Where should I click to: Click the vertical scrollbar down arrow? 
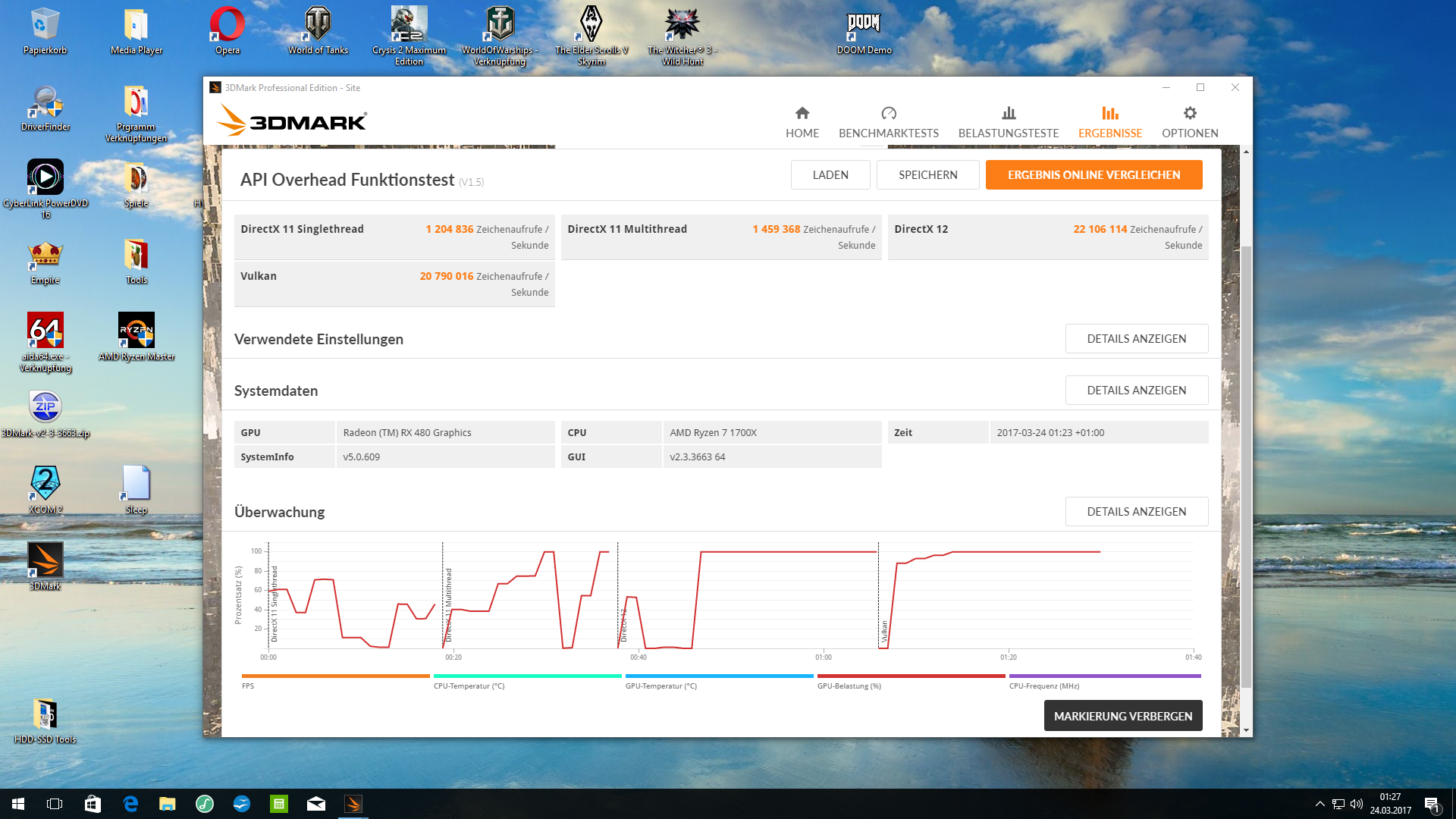pyautogui.click(x=1246, y=730)
